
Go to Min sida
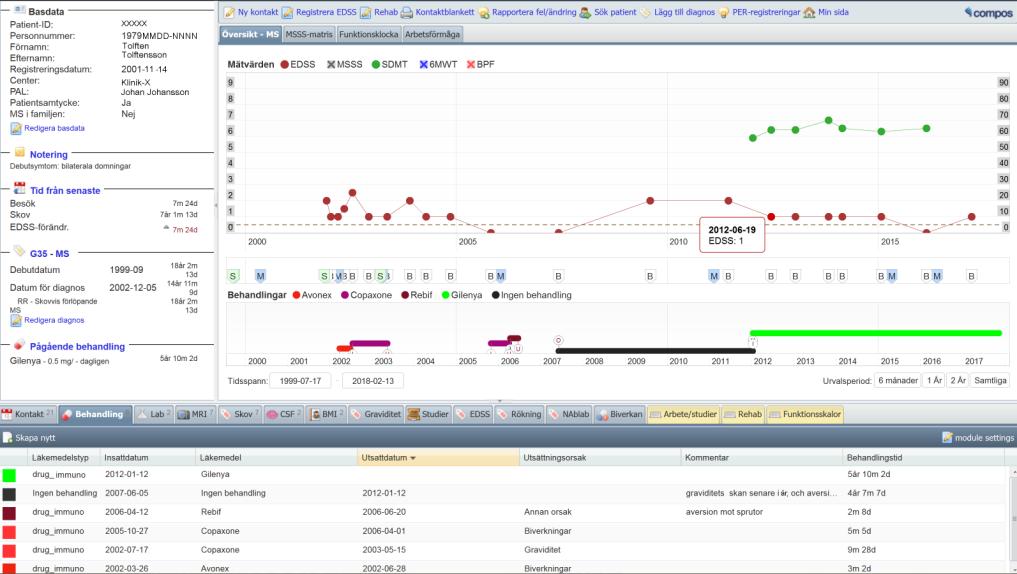point(826,12)
